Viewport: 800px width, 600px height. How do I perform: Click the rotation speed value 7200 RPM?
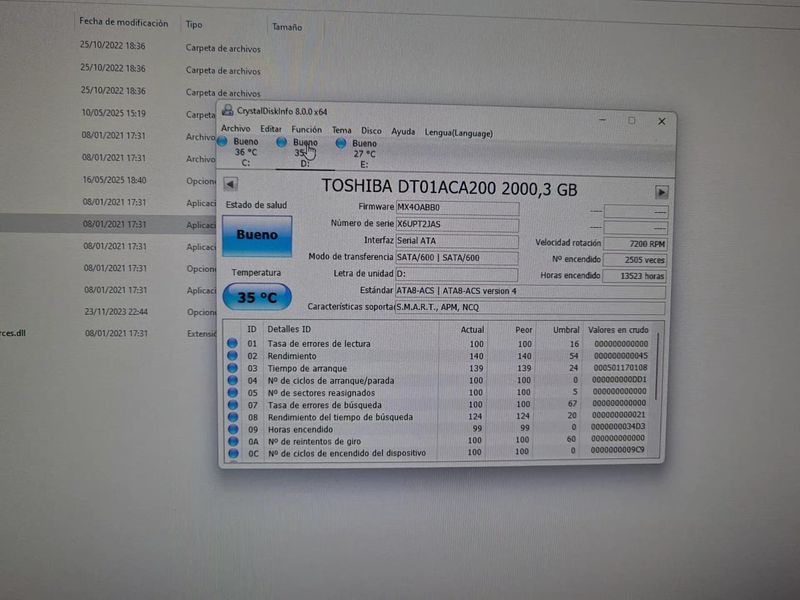(x=635, y=244)
